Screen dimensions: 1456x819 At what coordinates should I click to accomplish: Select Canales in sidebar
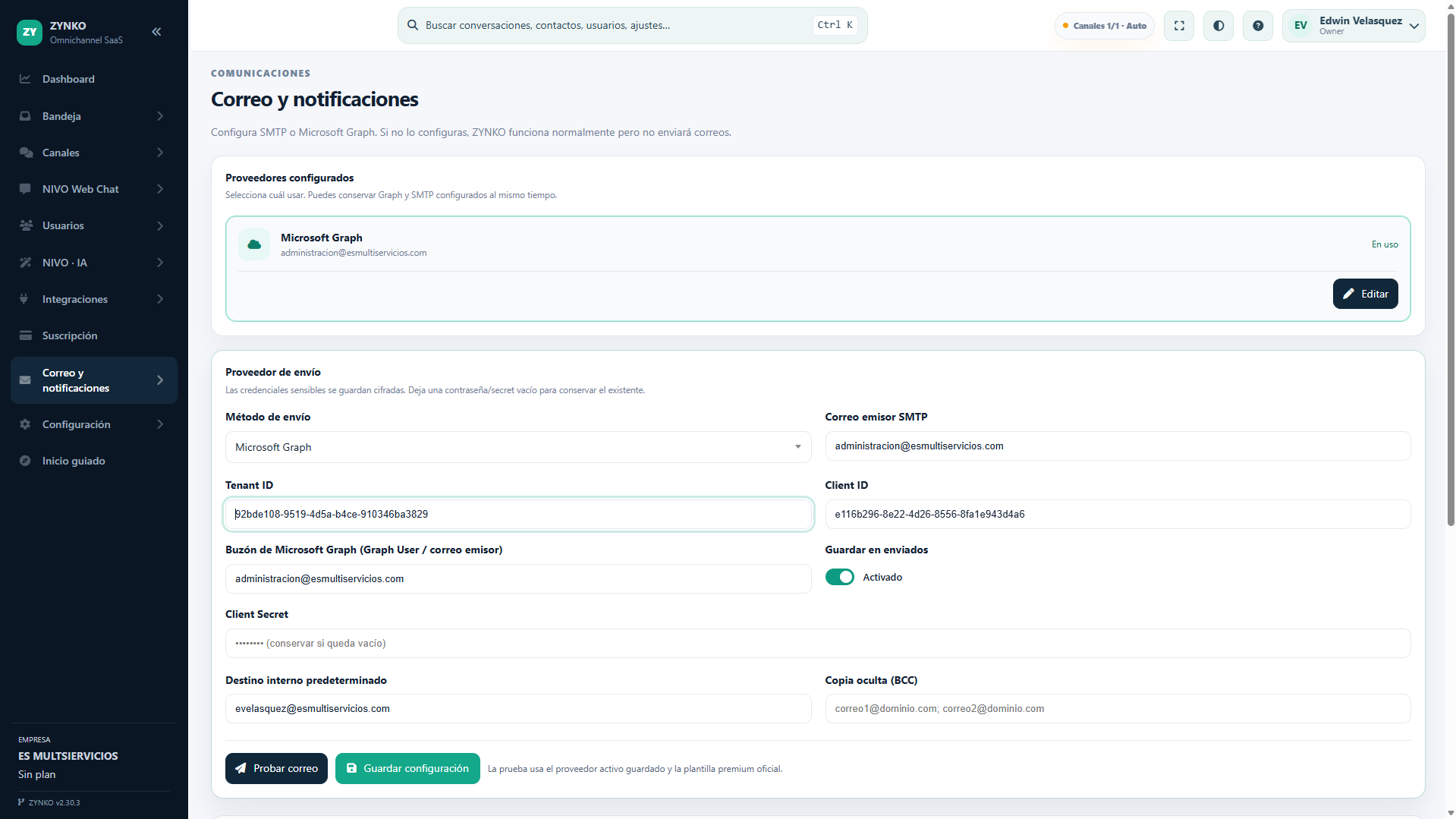click(94, 153)
